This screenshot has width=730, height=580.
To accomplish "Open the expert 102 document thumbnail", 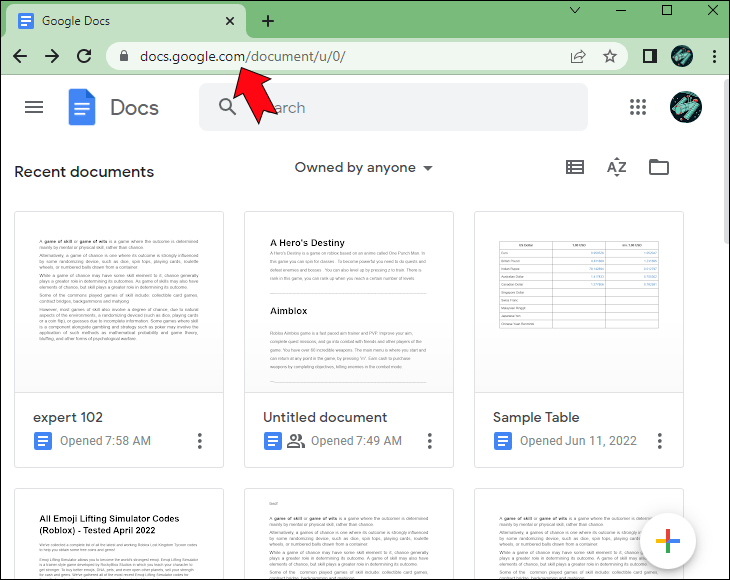I will point(119,302).
